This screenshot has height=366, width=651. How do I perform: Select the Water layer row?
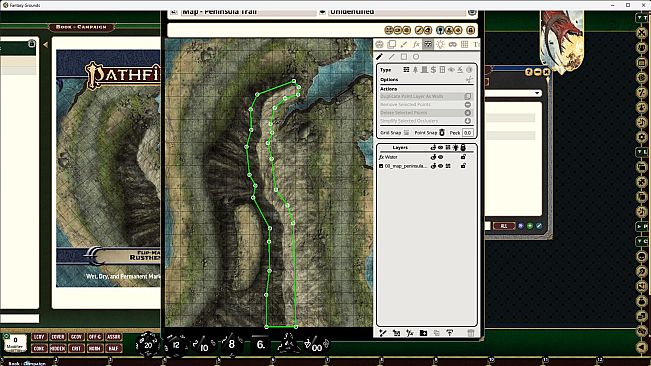[426, 157]
